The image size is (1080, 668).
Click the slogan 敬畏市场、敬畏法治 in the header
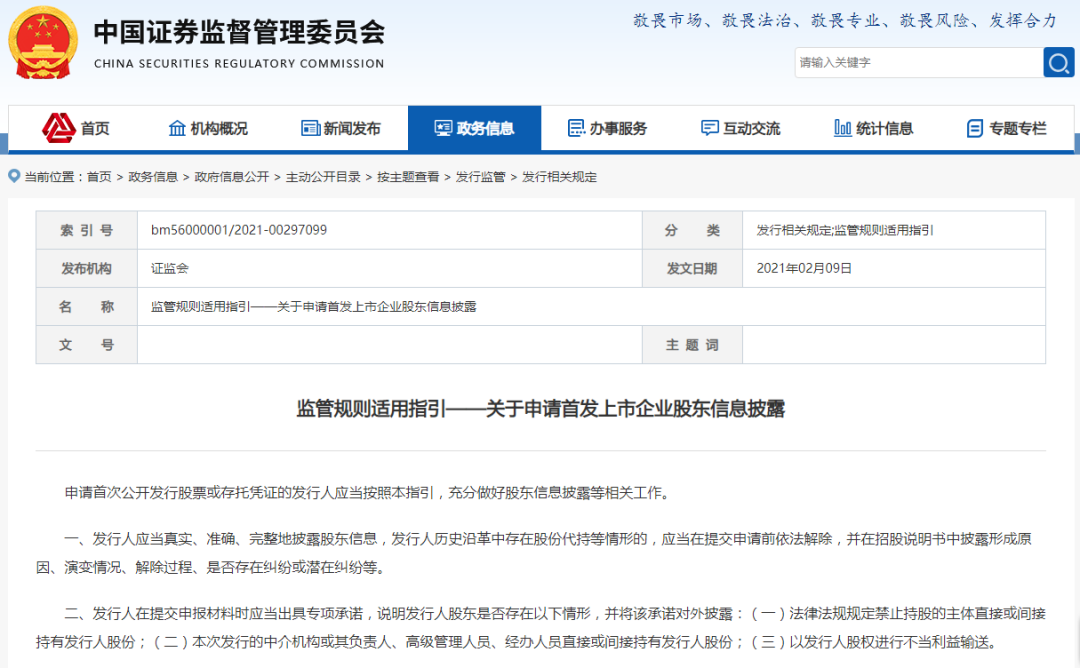point(844,21)
